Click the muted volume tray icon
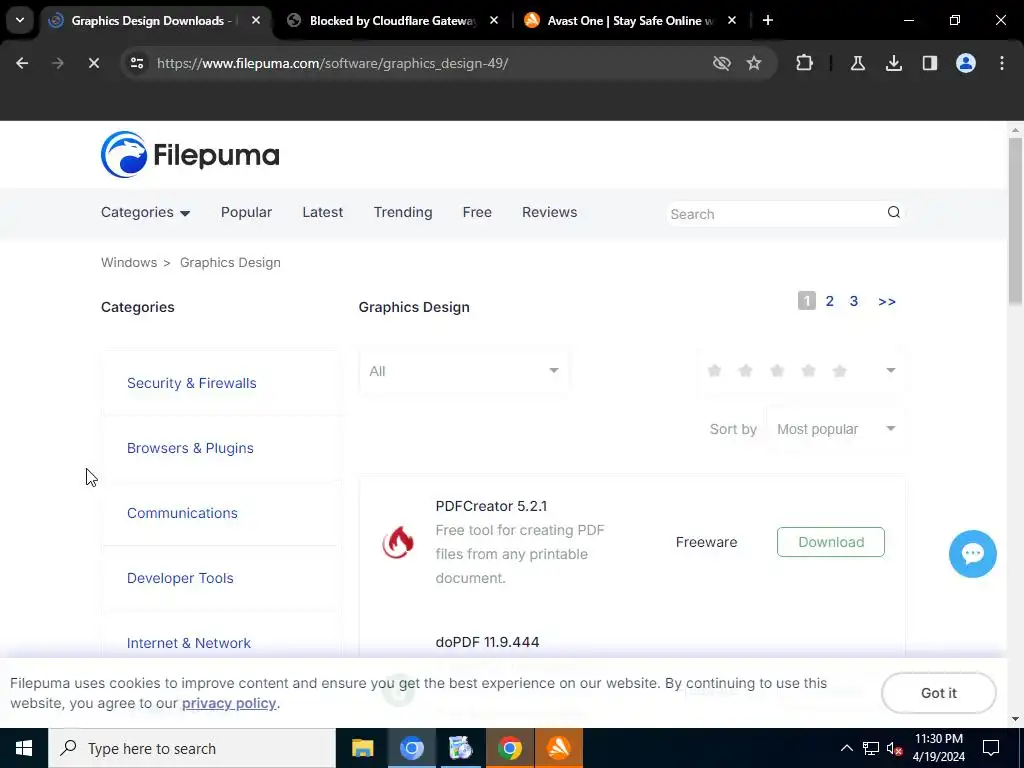1024x768 pixels. tap(894, 748)
